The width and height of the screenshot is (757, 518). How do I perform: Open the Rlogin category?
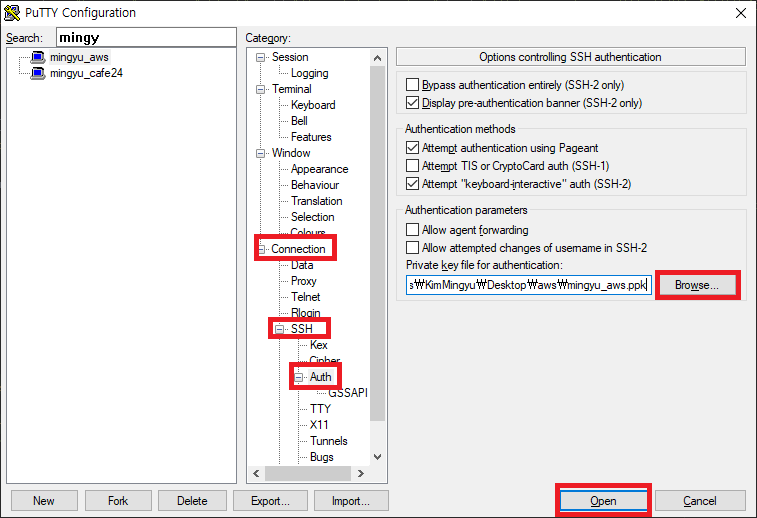tap(305, 313)
